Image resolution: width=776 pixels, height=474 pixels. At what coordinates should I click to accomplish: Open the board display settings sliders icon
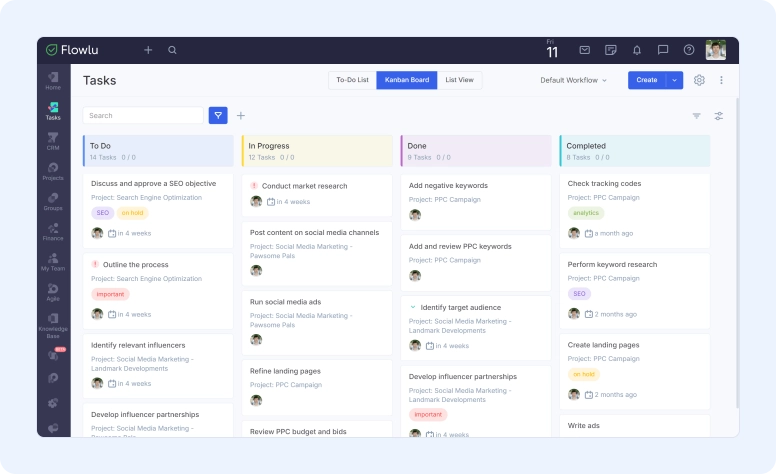719,116
